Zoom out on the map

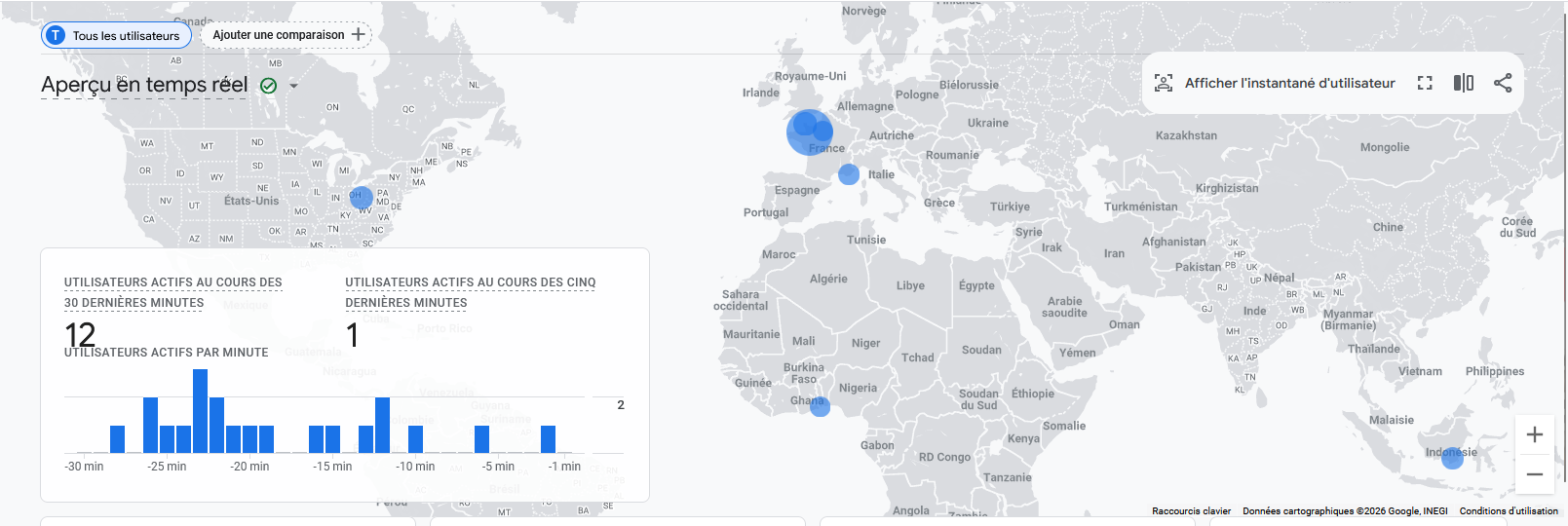(1534, 474)
